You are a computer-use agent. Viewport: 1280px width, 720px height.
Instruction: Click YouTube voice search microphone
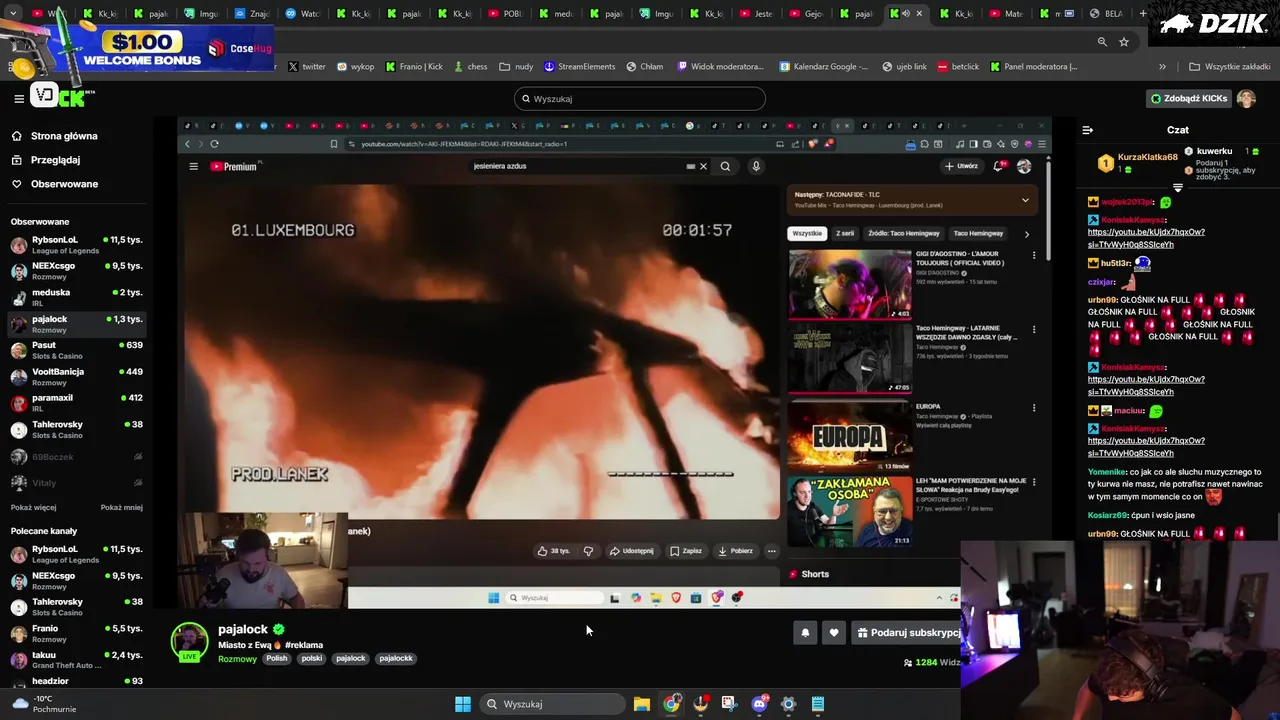[756, 166]
